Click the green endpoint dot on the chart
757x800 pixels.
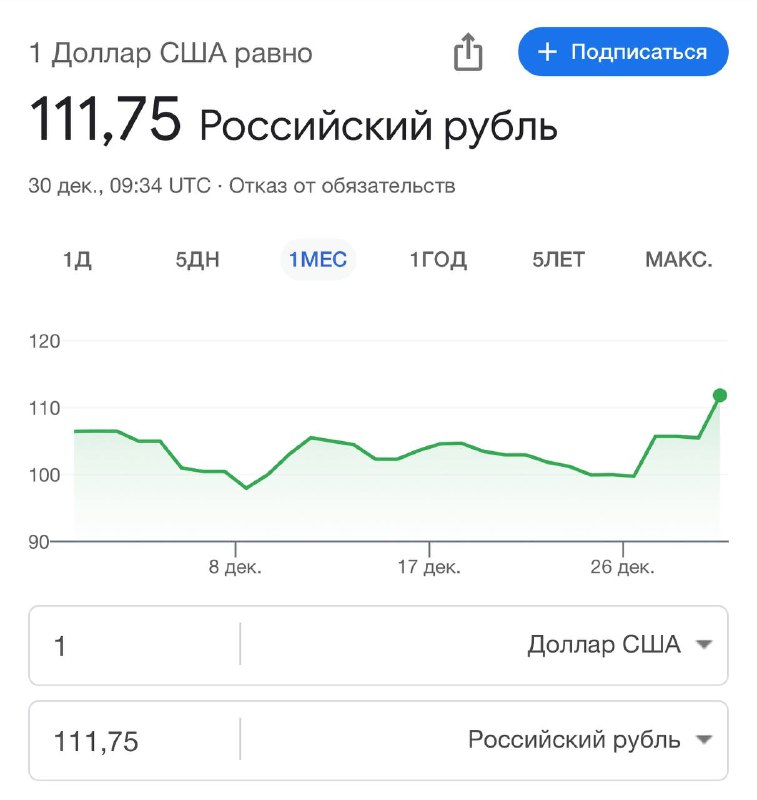[x=720, y=395]
